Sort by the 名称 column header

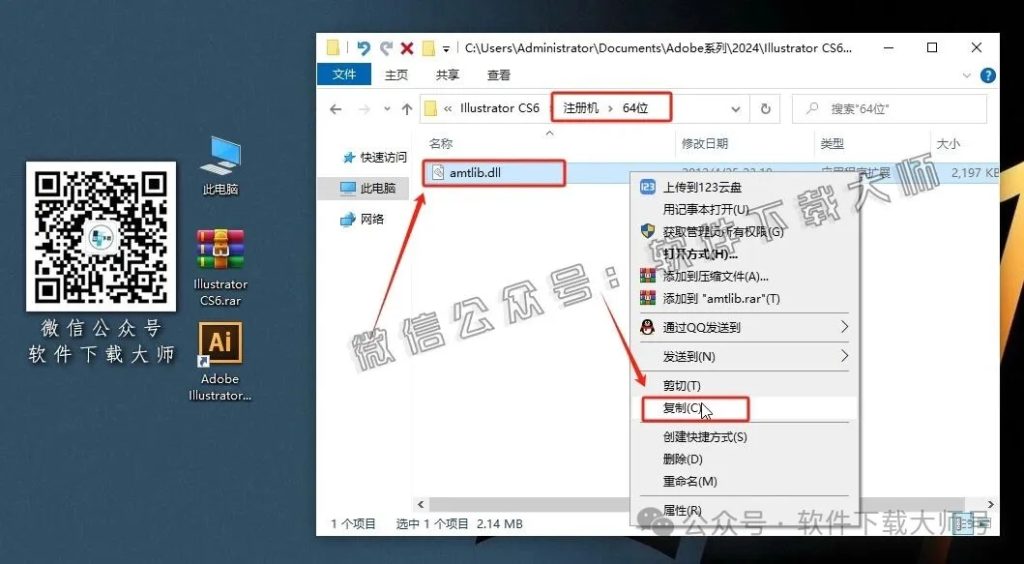441,144
